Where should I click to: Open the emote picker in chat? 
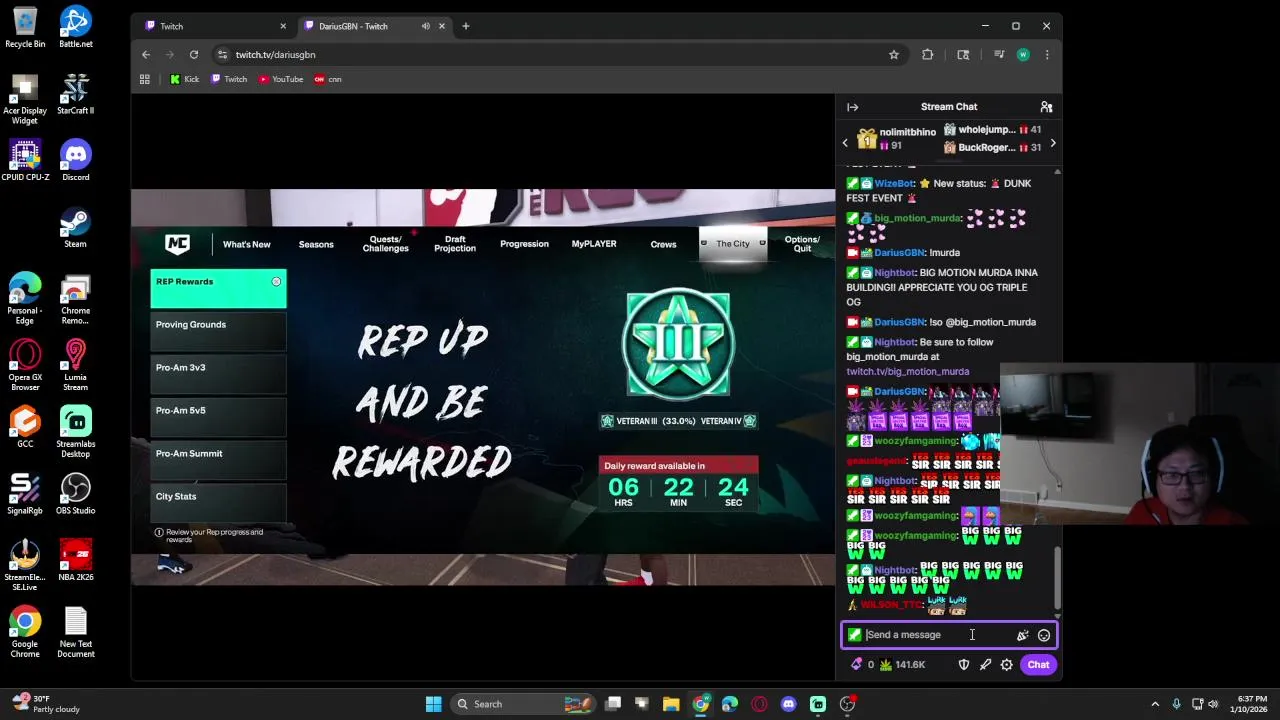tap(1044, 635)
